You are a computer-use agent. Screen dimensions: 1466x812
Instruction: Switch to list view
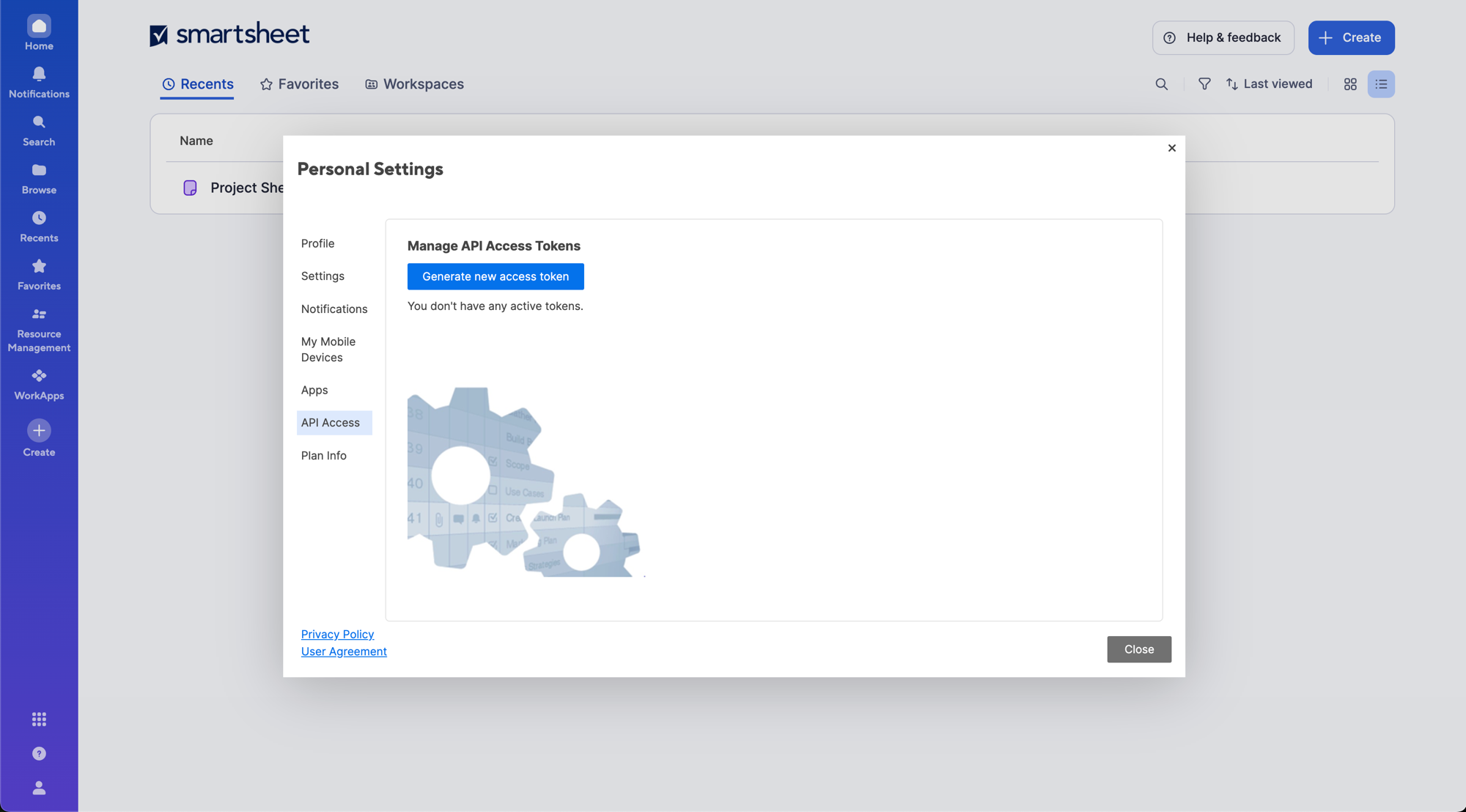coord(1381,84)
